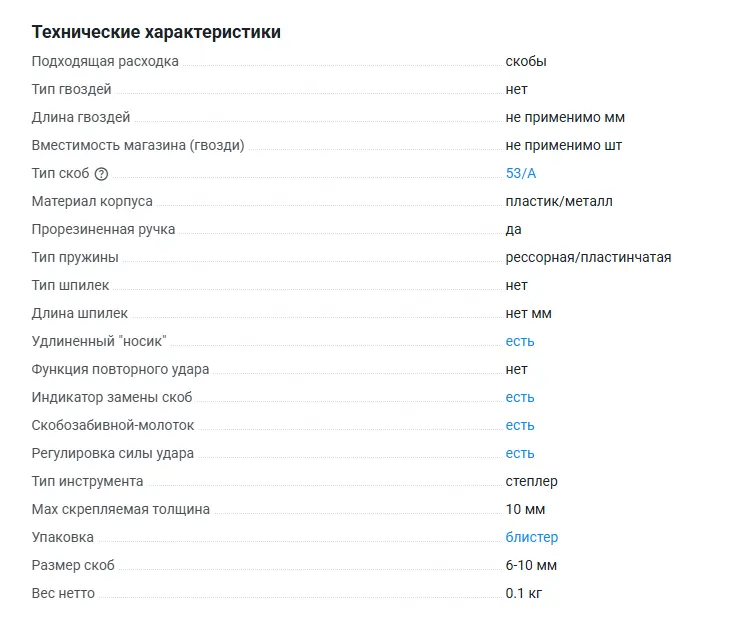Select the есть link for Регулировка силы удара
748x627 pixels.
(x=520, y=453)
